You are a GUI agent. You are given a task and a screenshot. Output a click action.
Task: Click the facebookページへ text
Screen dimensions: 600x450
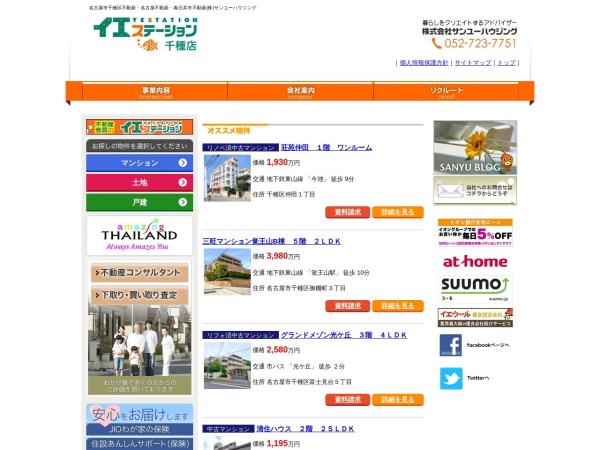pyautogui.click(x=488, y=345)
